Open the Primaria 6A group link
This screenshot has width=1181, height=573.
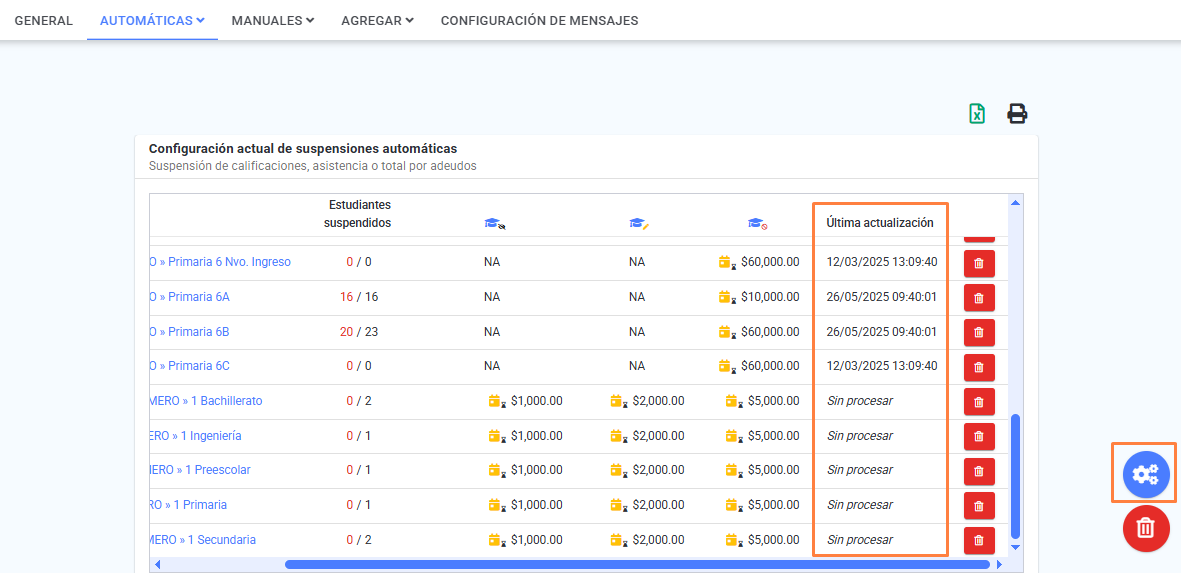190,297
